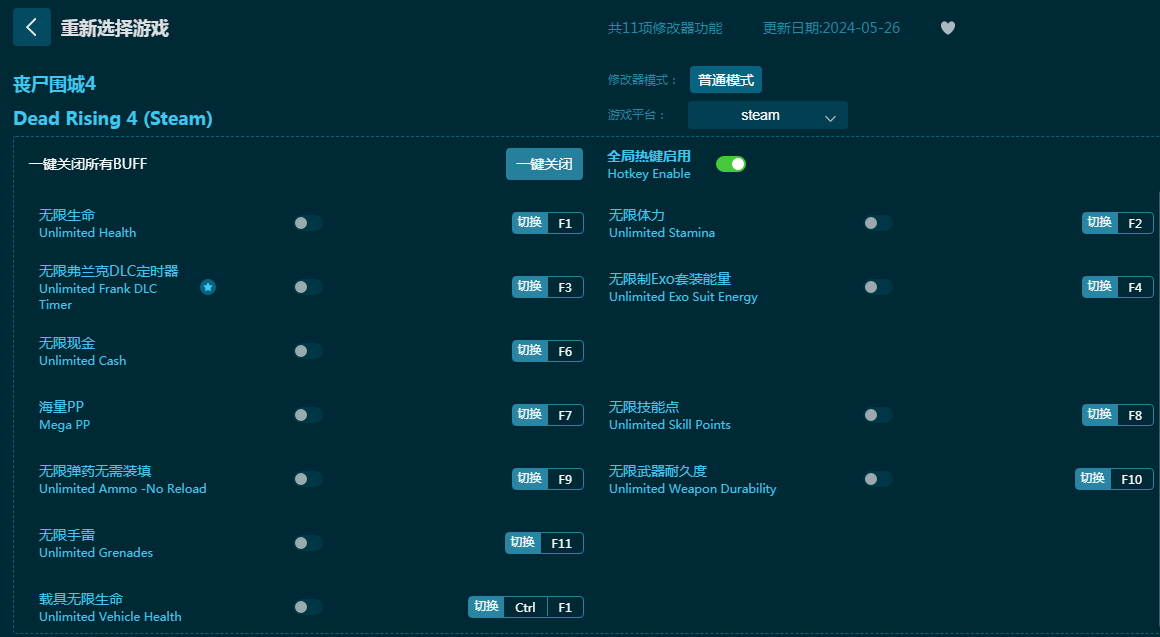Screen dimensions: 1160x637
Task: Click 切换 button for Unlimited Cash
Action: (x=530, y=351)
